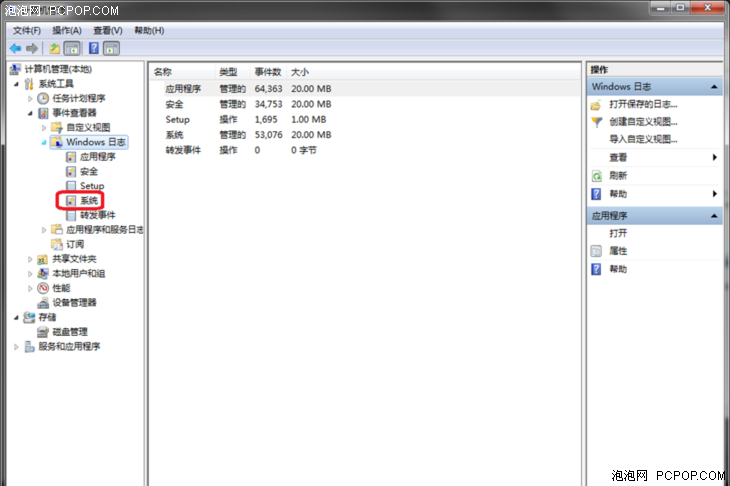Image resolution: width=730 pixels, height=486 pixels.
Task: Open the 帮助(H) menu
Action: [x=149, y=31]
